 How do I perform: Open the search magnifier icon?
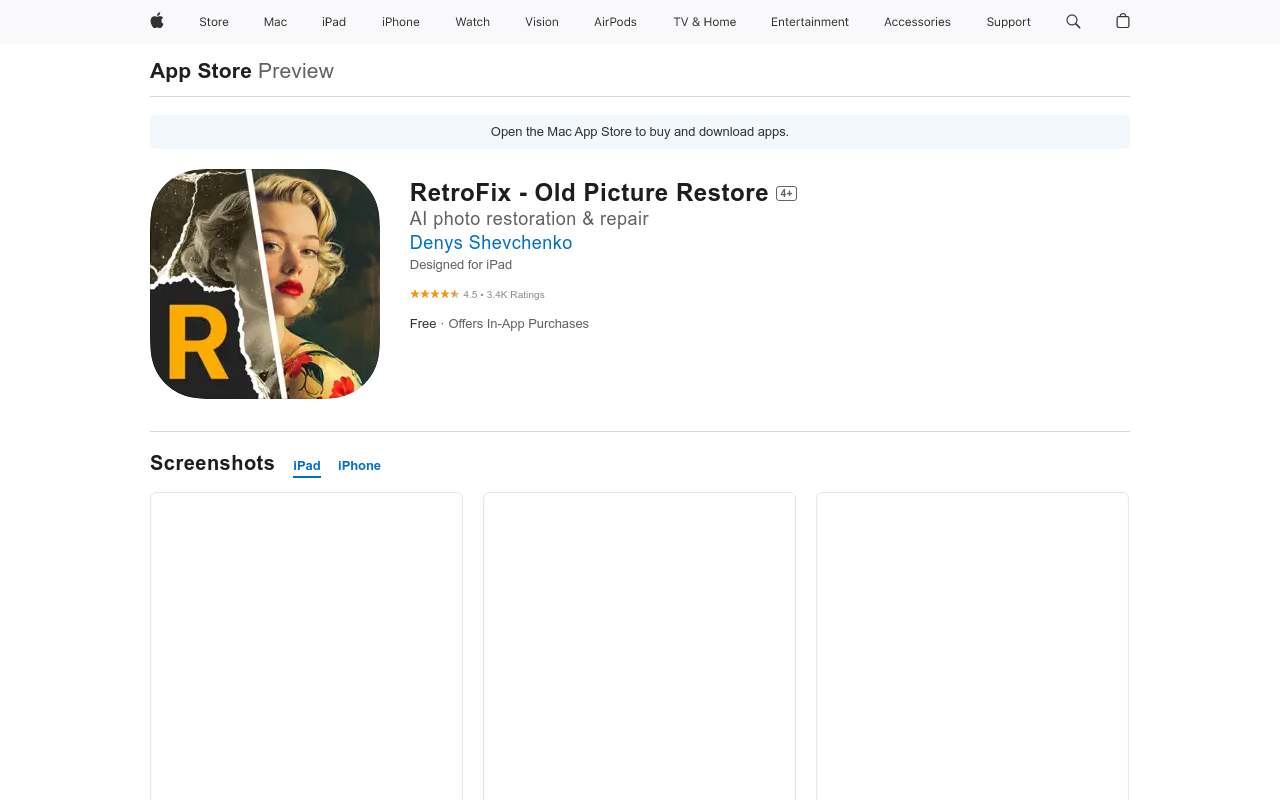[x=1073, y=21]
